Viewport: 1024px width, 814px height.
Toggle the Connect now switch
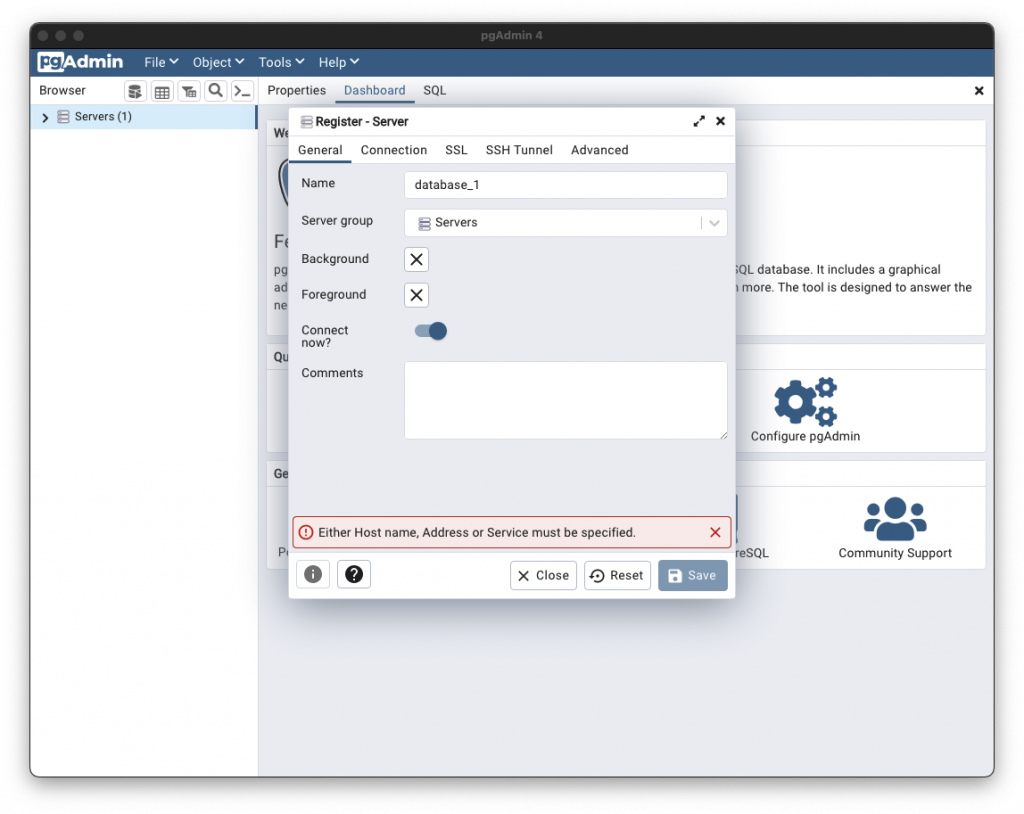click(430, 331)
